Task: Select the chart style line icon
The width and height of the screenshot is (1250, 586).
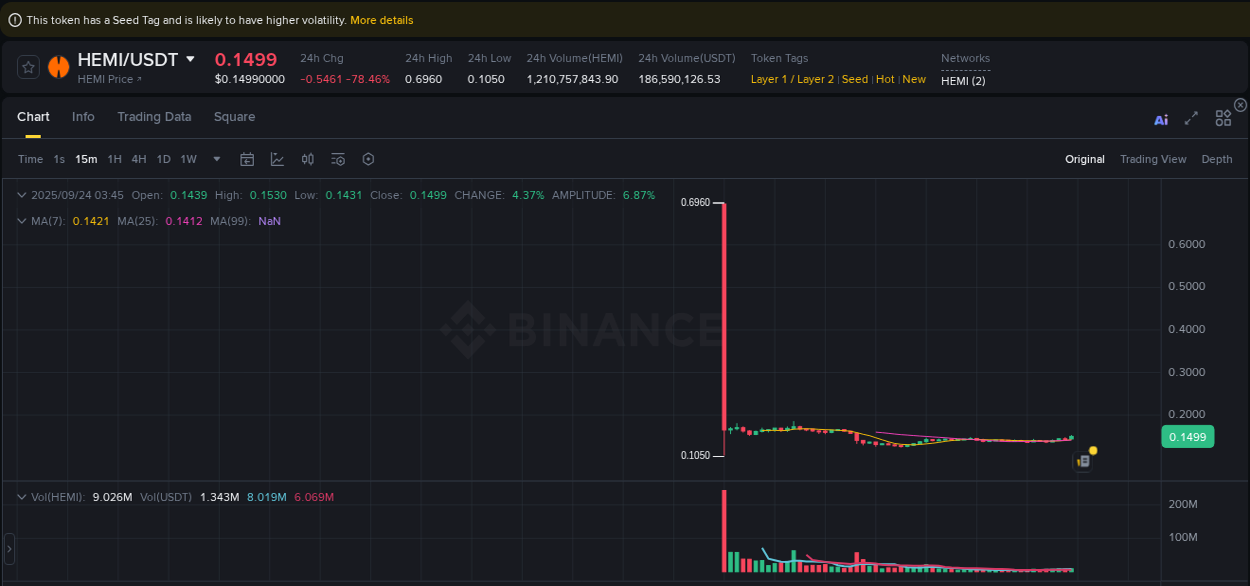Action: [277, 159]
